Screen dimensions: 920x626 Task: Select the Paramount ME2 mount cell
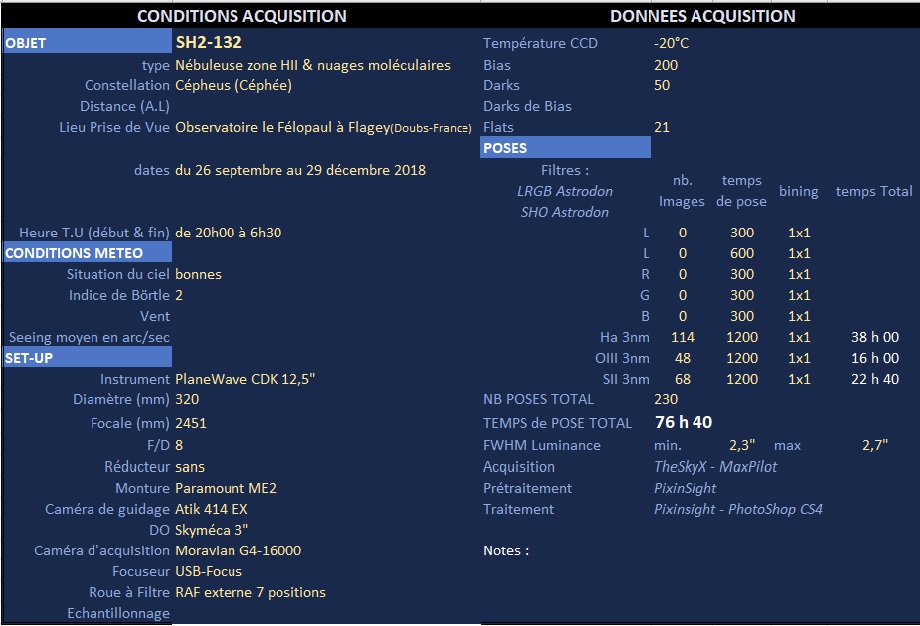(x=225, y=488)
